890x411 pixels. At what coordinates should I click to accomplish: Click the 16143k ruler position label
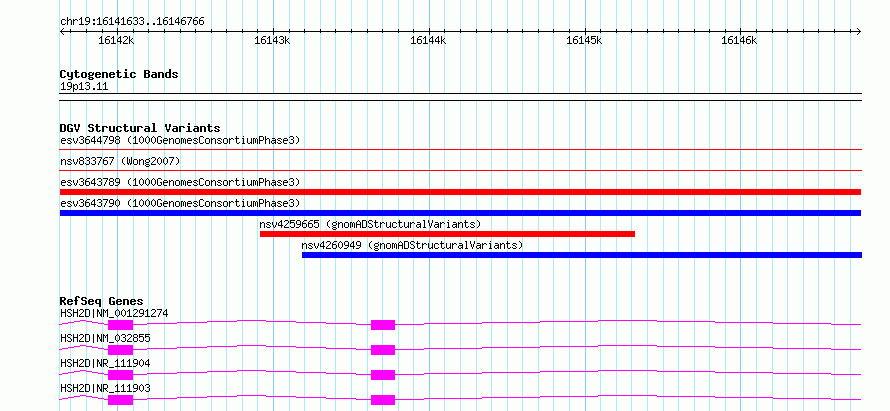[x=272, y=40]
